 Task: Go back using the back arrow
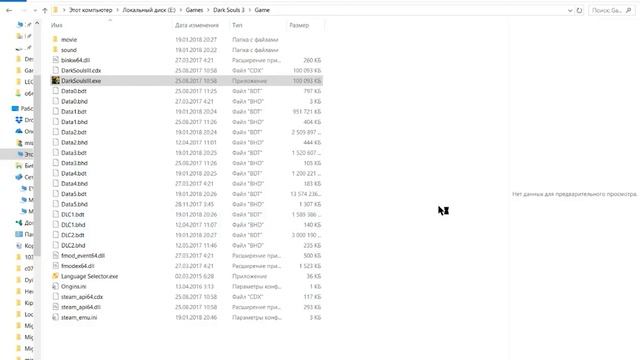pos(9,10)
